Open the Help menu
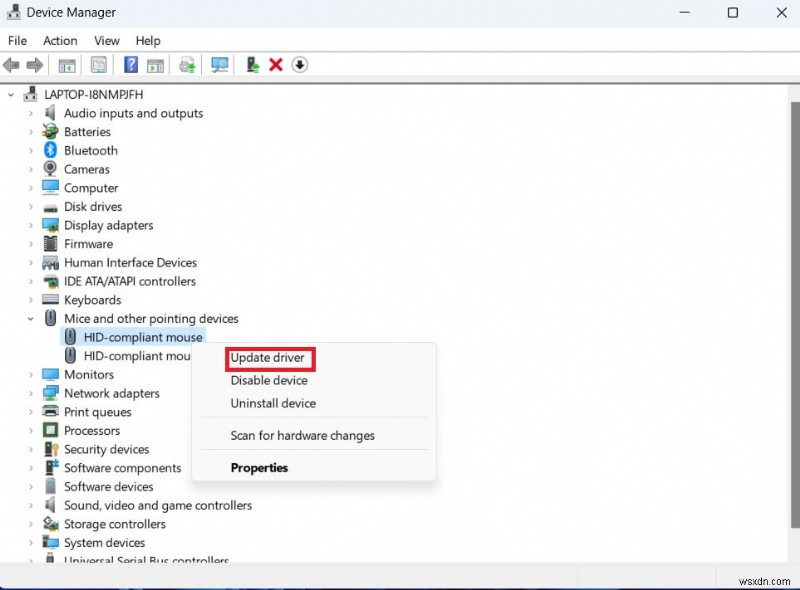This screenshot has width=800, height=590. [148, 40]
